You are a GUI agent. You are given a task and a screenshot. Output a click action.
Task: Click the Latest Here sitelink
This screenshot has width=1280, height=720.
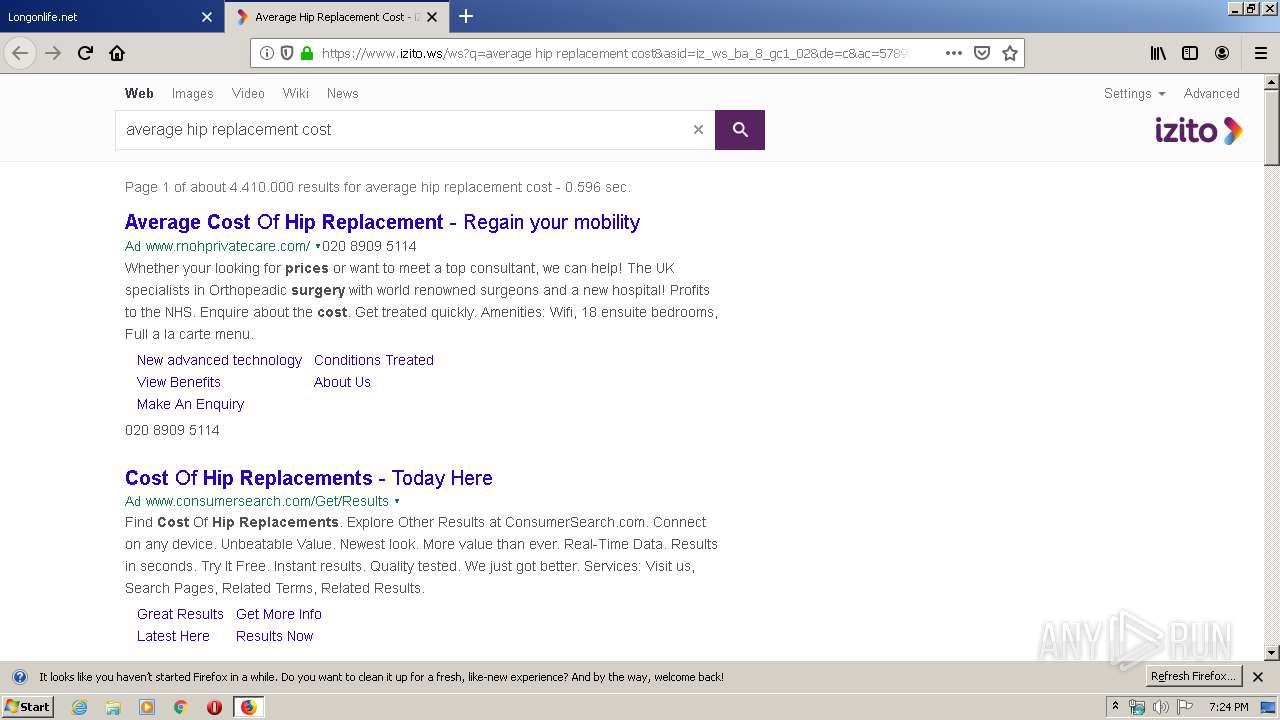pos(173,636)
